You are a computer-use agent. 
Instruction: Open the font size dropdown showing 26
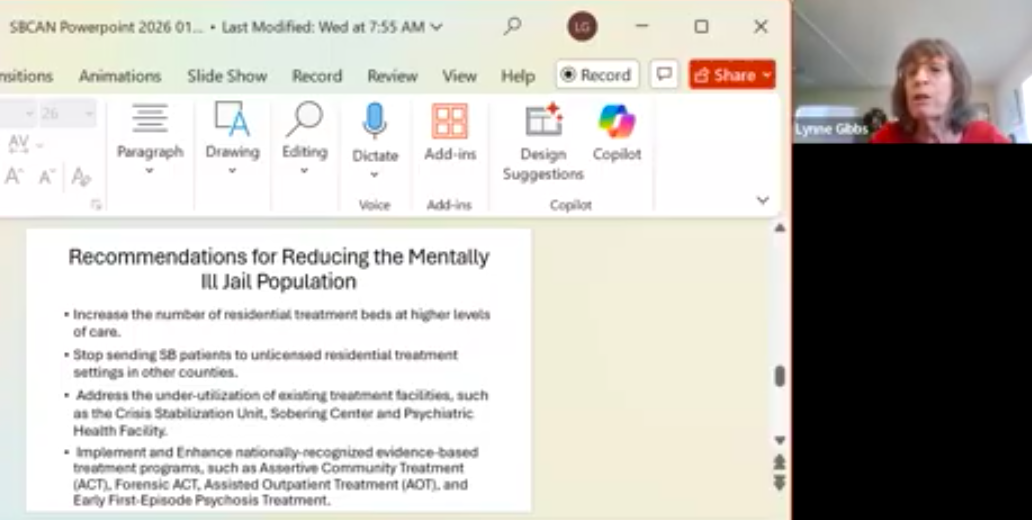coord(88,114)
